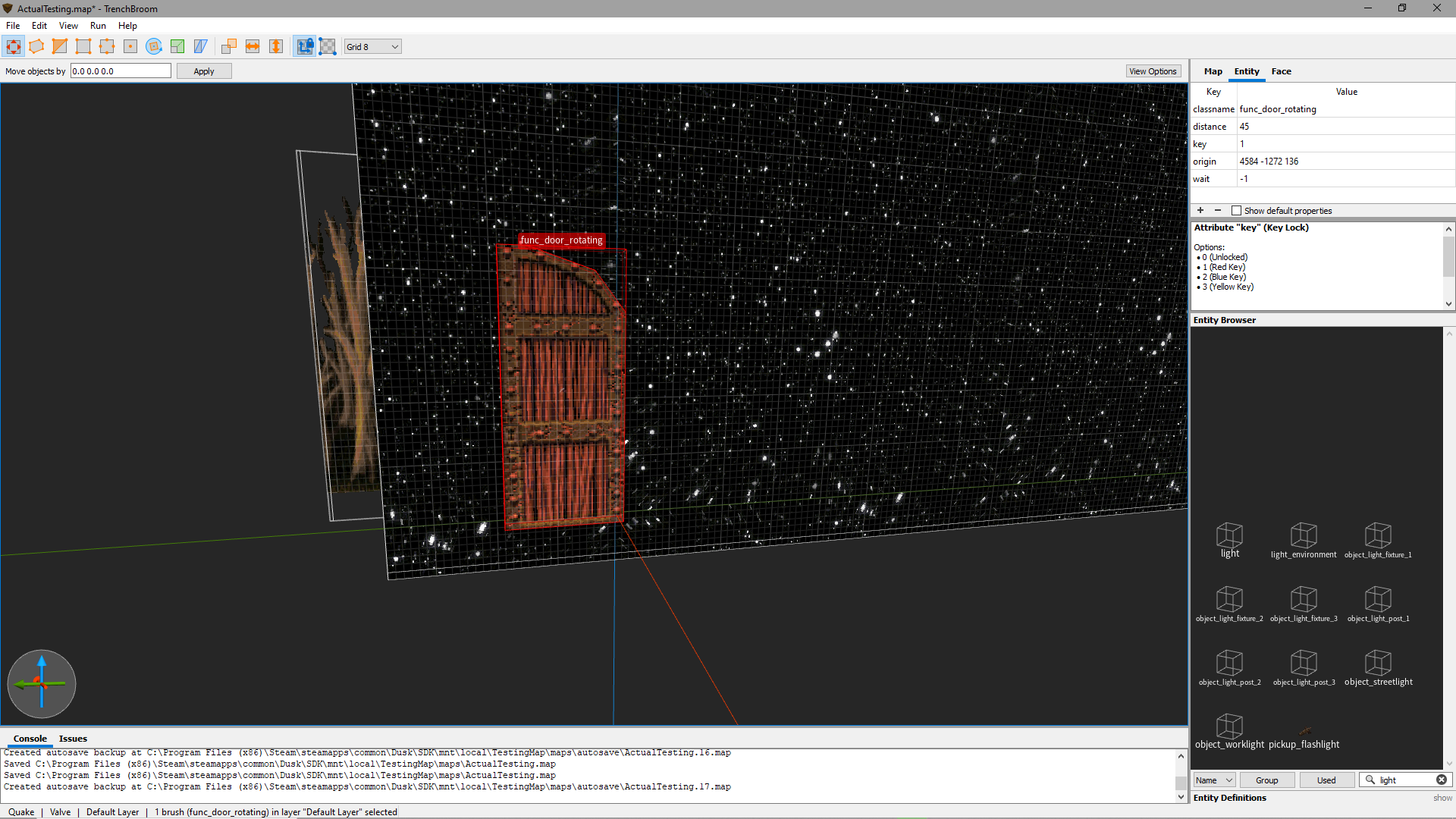Activate the Shear tool

201,47
